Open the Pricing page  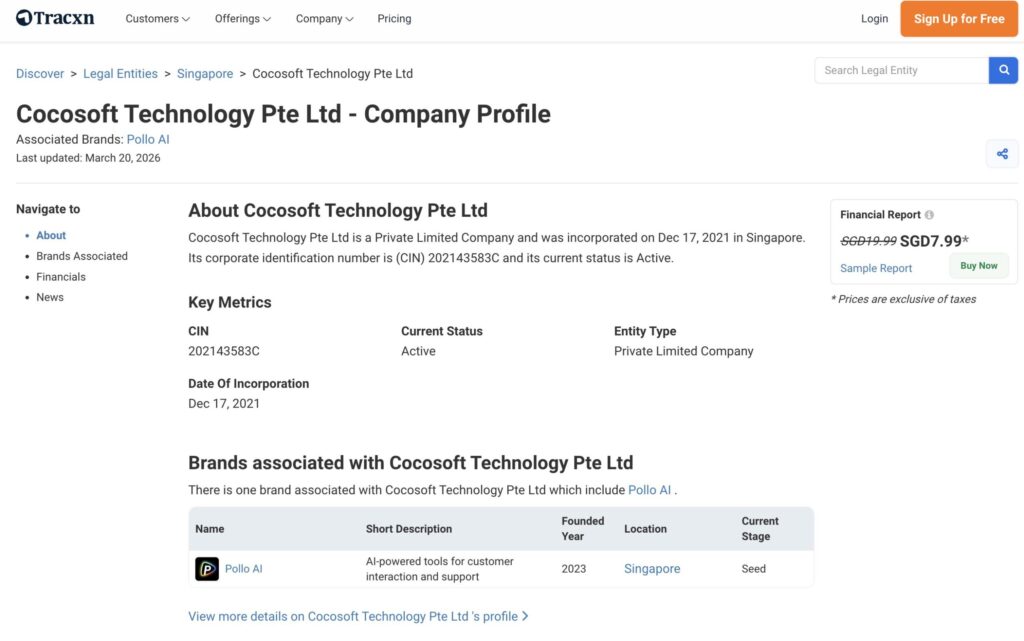[x=394, y=19]
